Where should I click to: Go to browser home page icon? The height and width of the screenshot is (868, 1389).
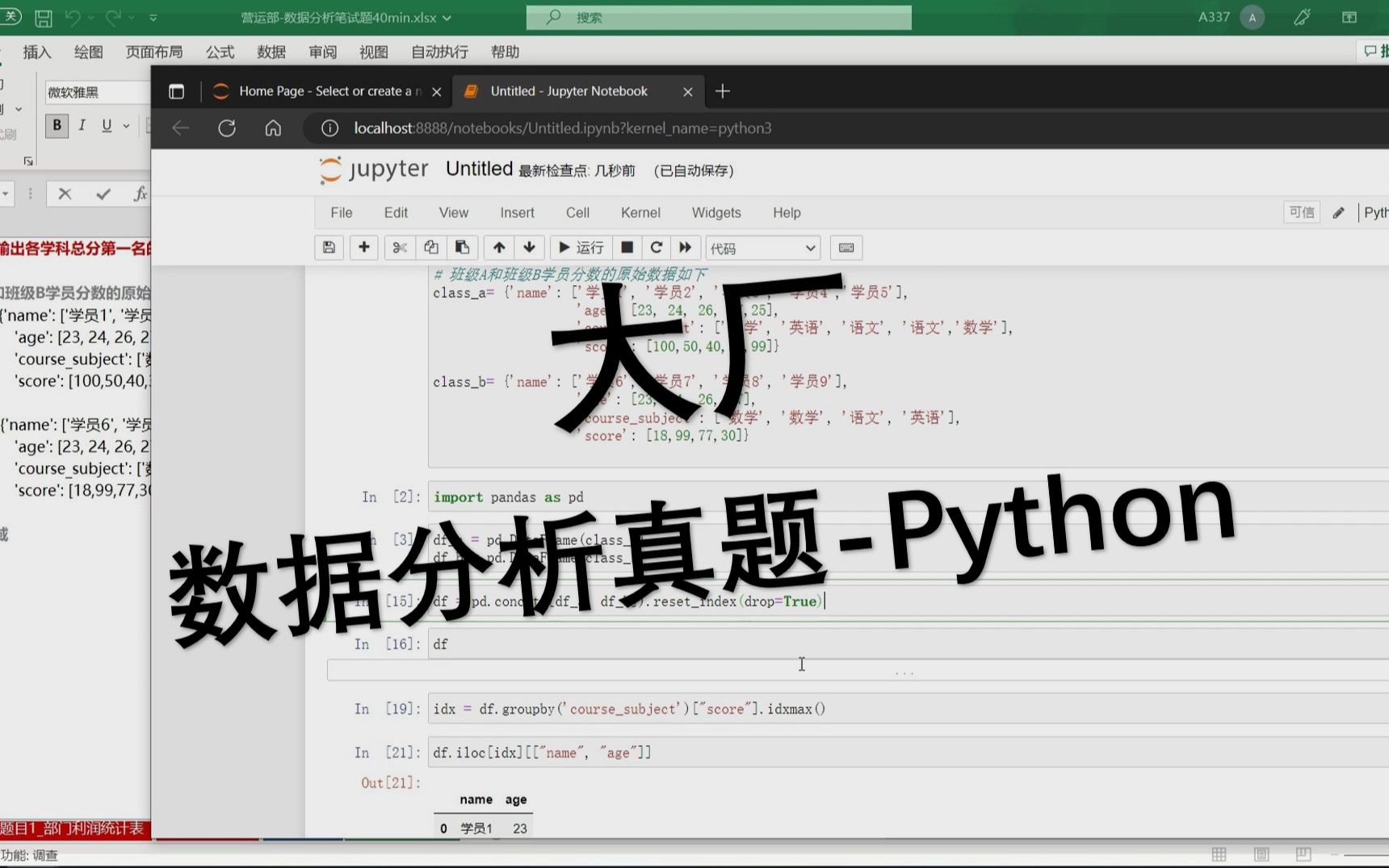click(273, 128)
